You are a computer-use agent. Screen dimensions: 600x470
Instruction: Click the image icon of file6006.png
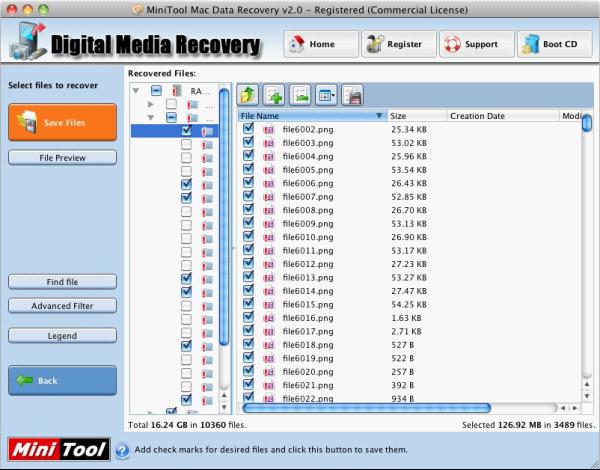point(269,184)
